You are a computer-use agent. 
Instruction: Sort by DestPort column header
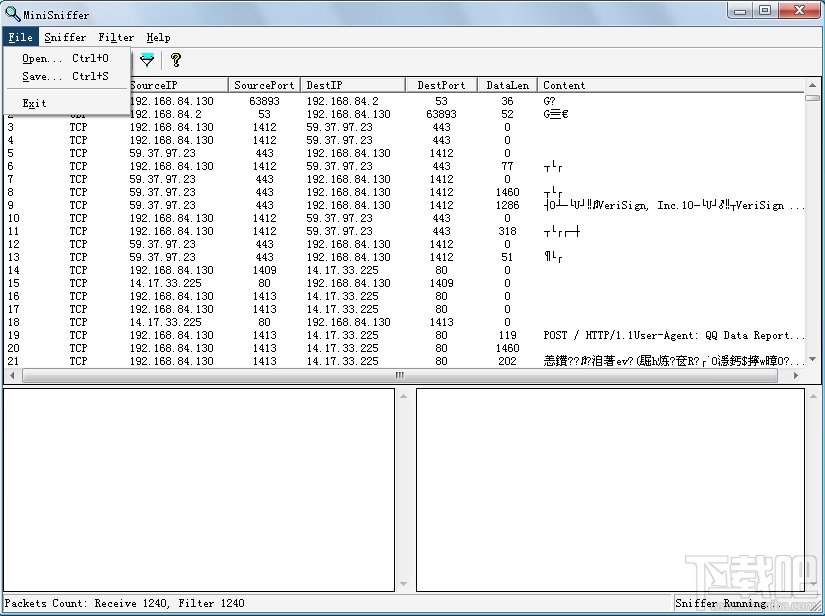pyautogui.click(x=441, y=85)
